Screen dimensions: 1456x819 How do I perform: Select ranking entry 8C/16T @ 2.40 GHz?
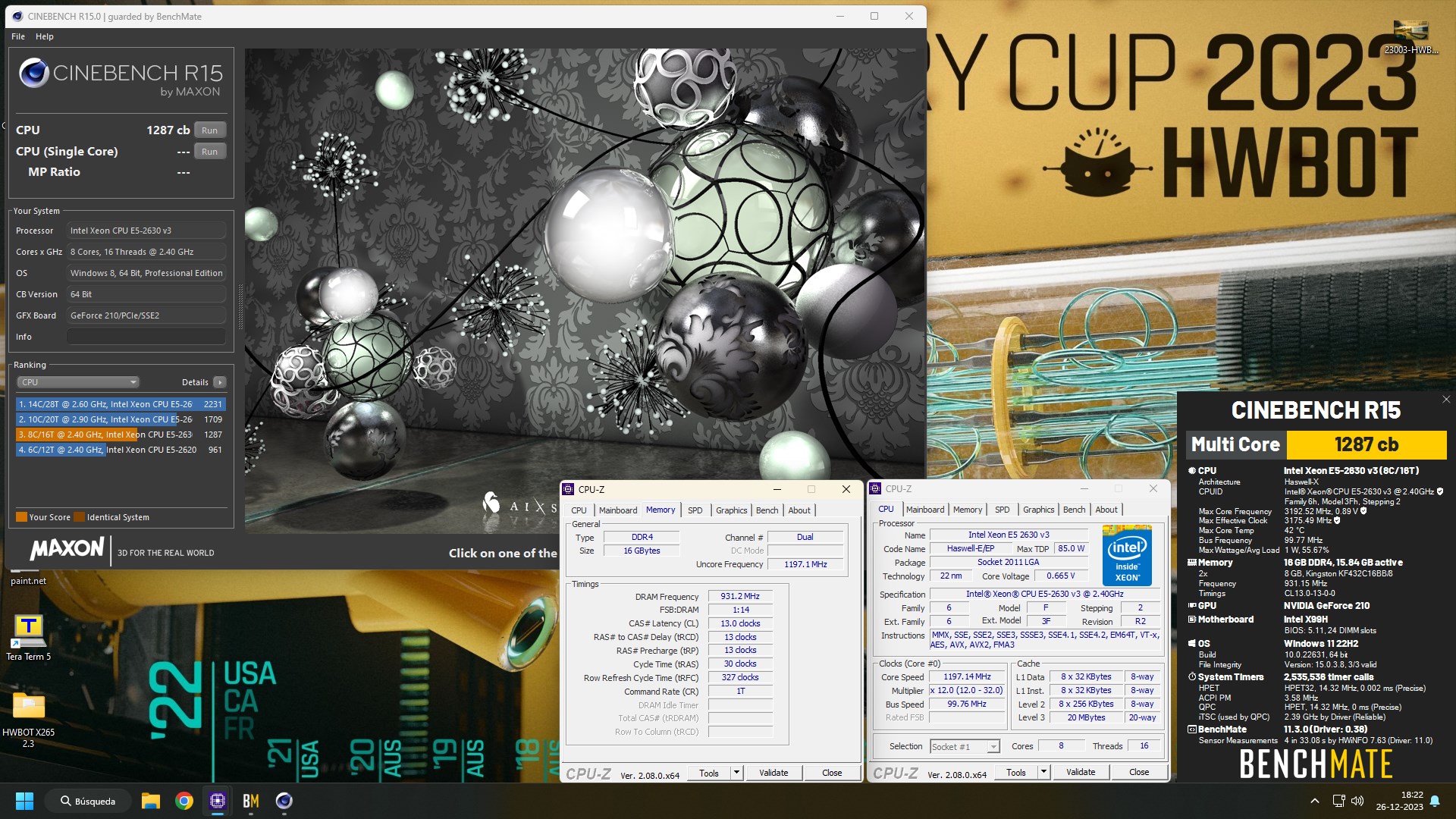121,435
